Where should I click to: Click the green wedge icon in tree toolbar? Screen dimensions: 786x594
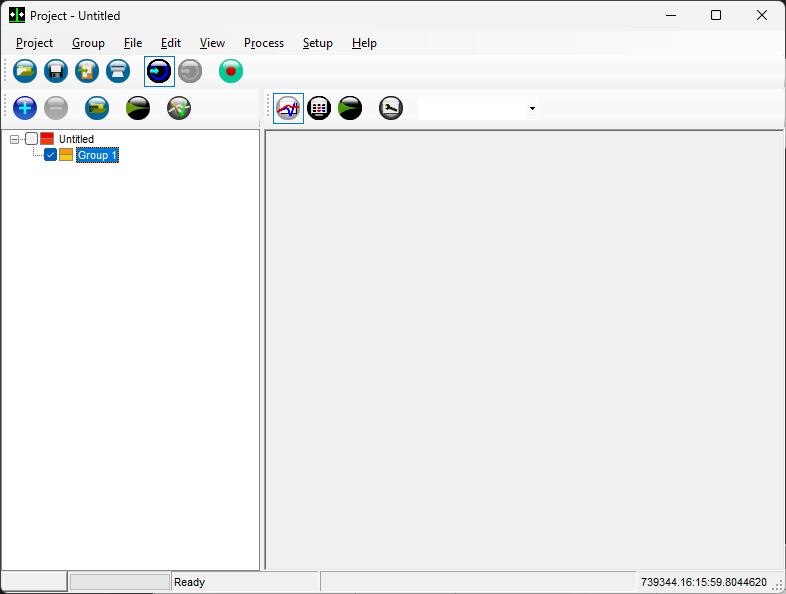[138, 108]
